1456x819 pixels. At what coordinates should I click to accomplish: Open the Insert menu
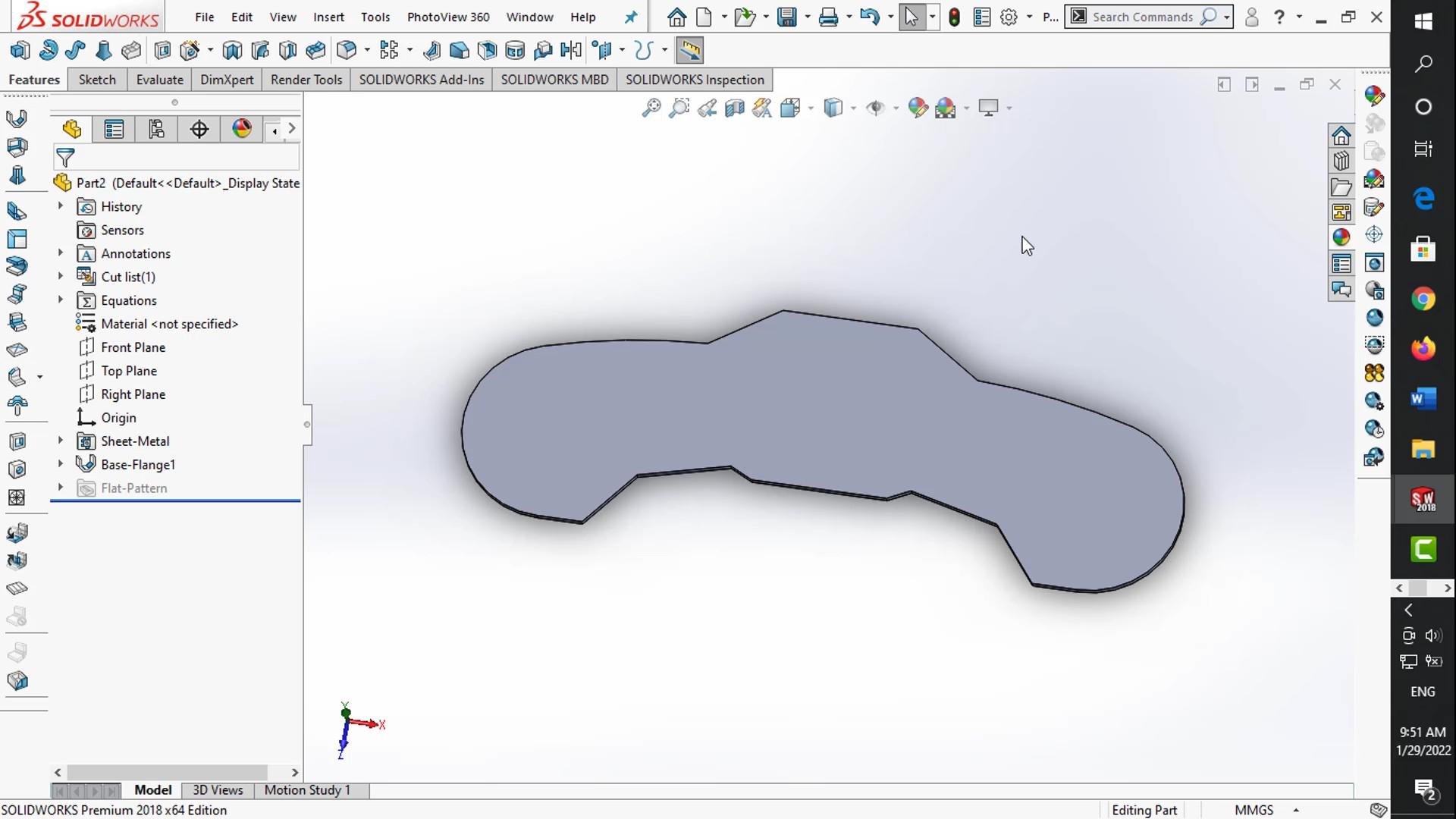coord(328,17)
